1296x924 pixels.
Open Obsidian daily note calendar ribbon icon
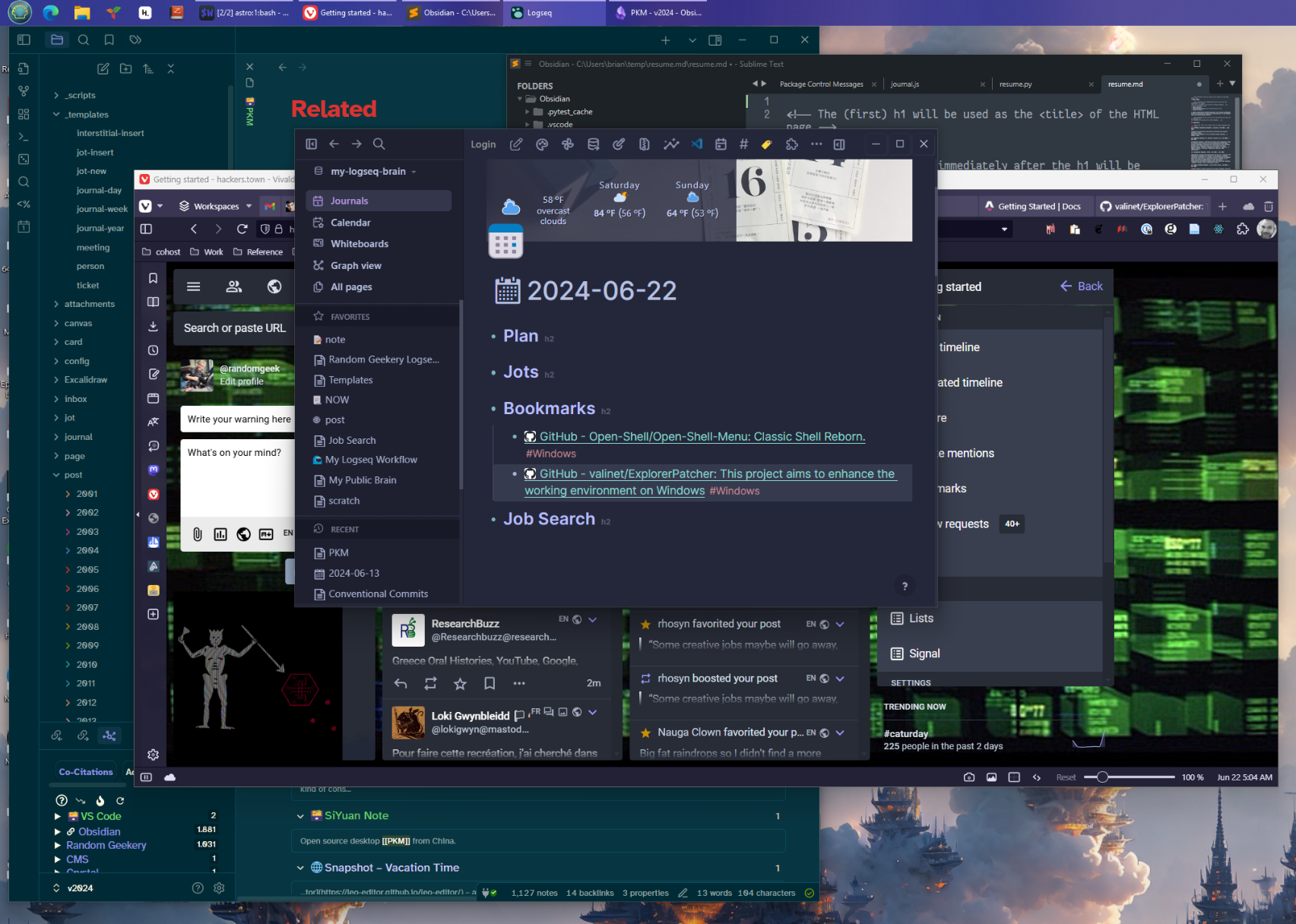coord(24,226)
